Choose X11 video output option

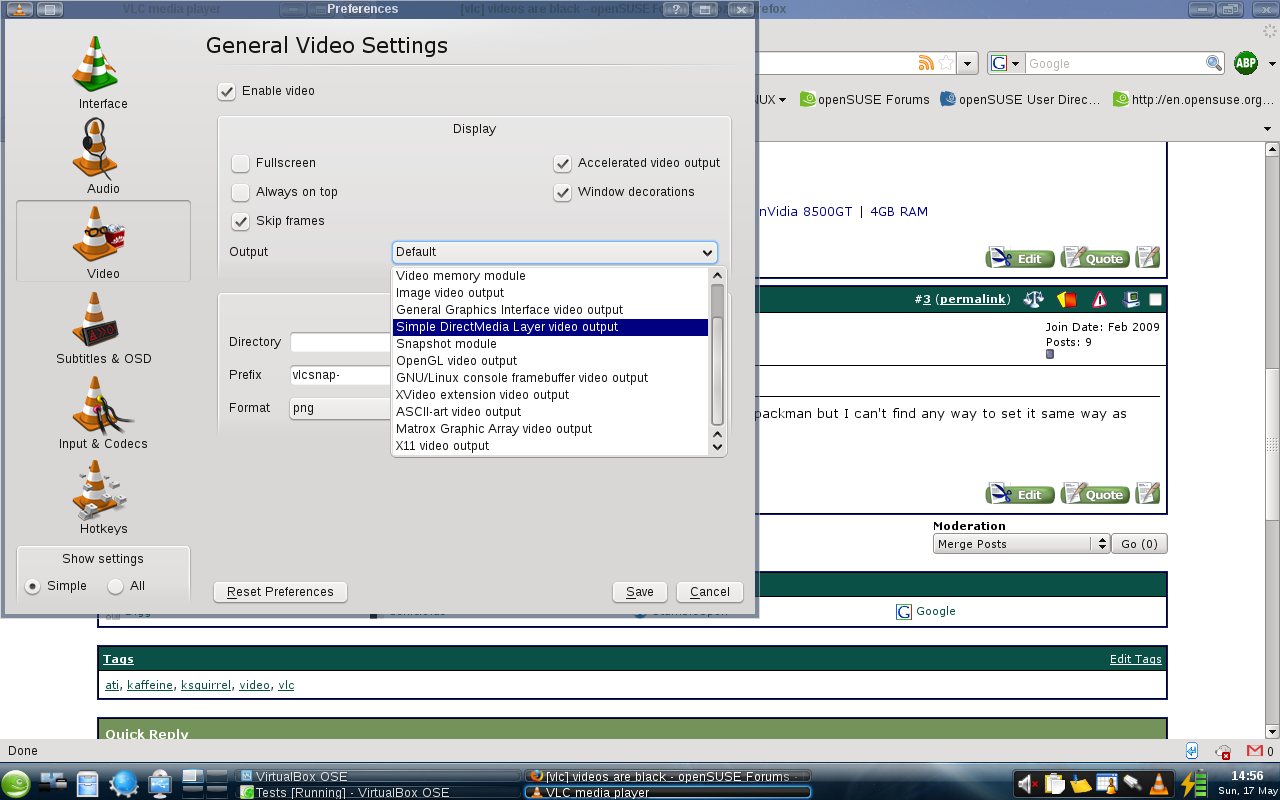pos(550,446)
